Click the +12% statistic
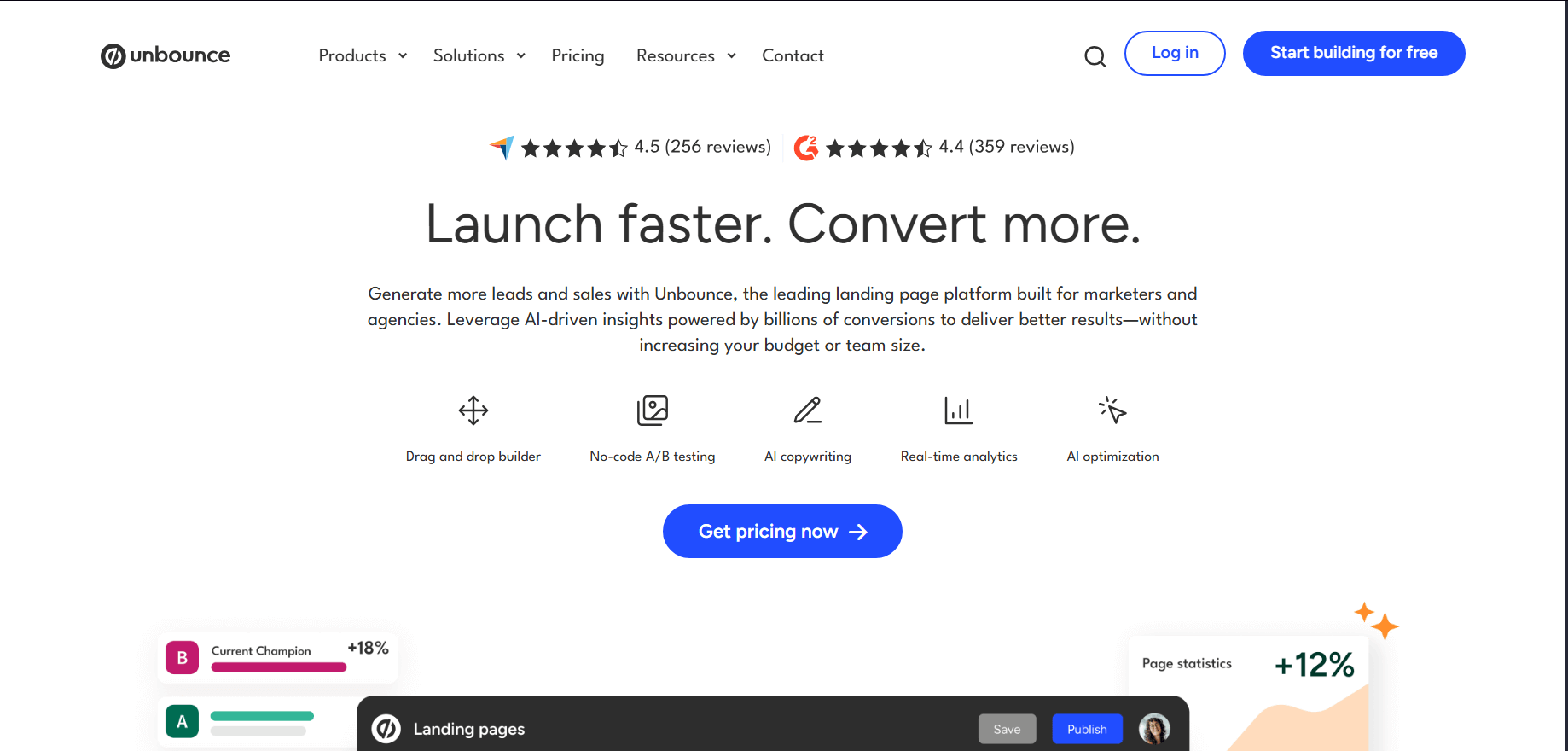This screenshot has height=751, width=1568. [x=1314, y=665]
